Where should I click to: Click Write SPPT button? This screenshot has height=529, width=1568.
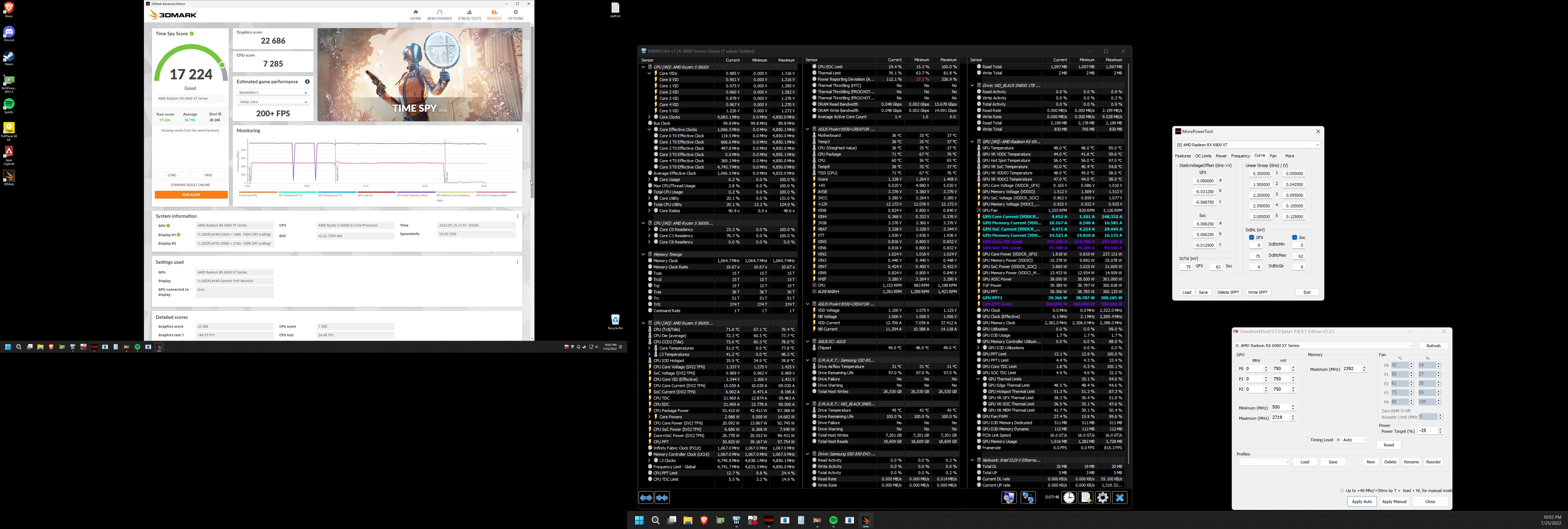[x=1258, y=292]
